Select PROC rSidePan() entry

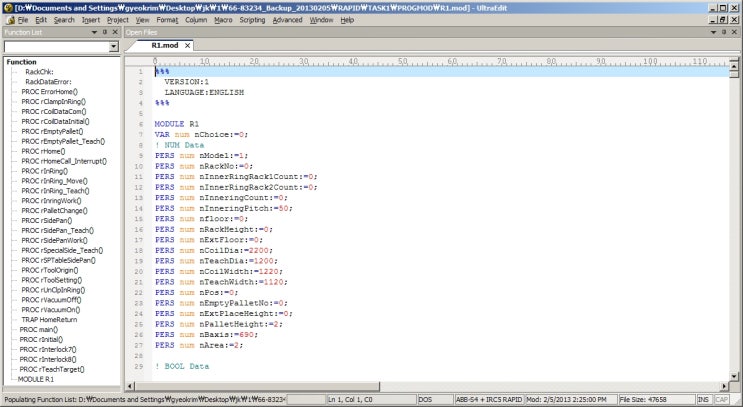46,221
